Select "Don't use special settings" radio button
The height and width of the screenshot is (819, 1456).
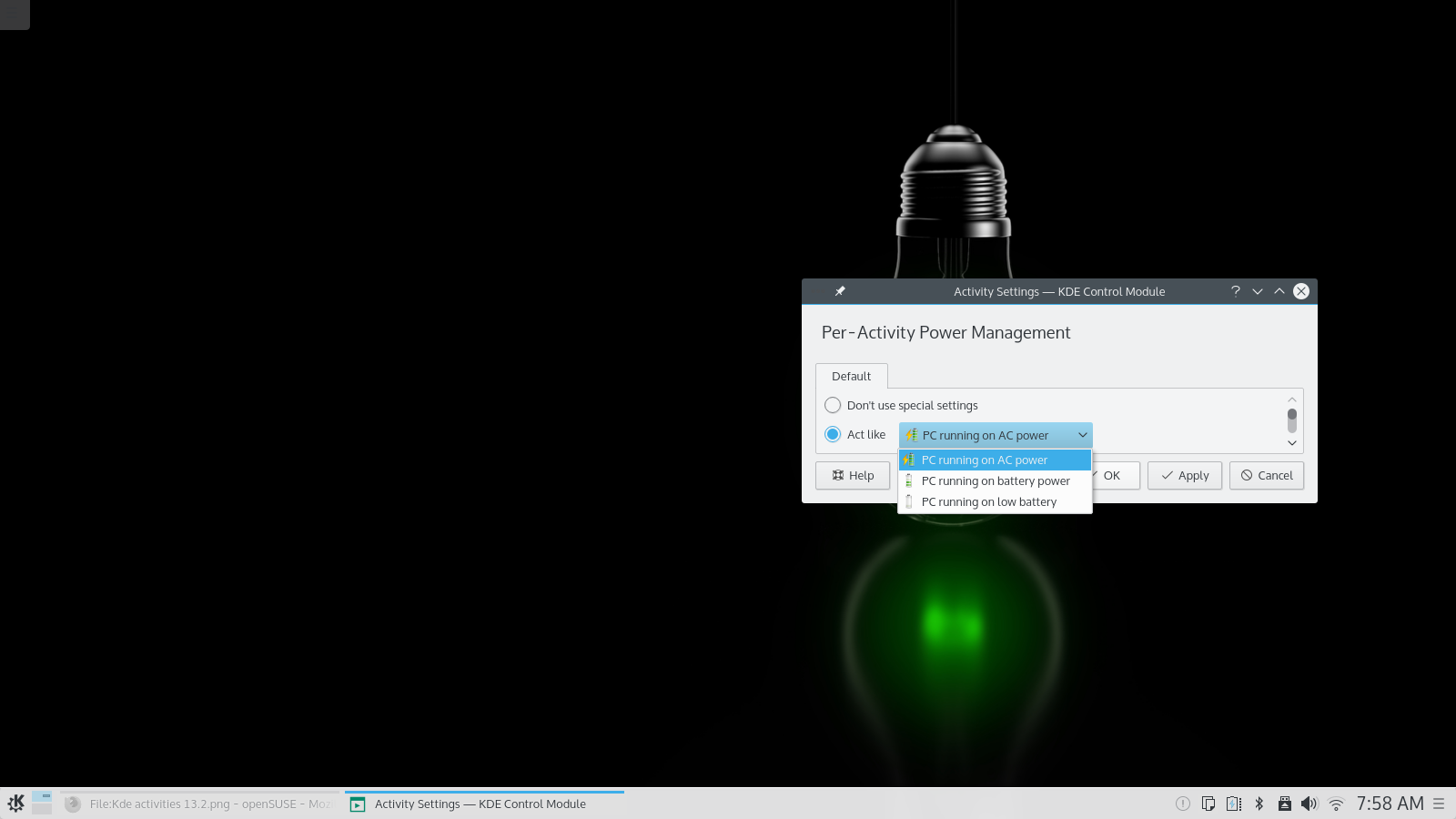click(833, 405)
